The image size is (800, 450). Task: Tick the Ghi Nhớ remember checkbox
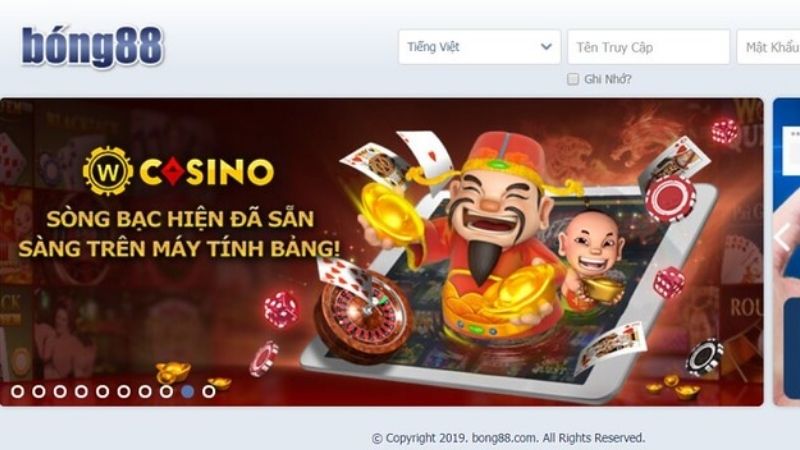pyautogui.click(x=573, y=79)
